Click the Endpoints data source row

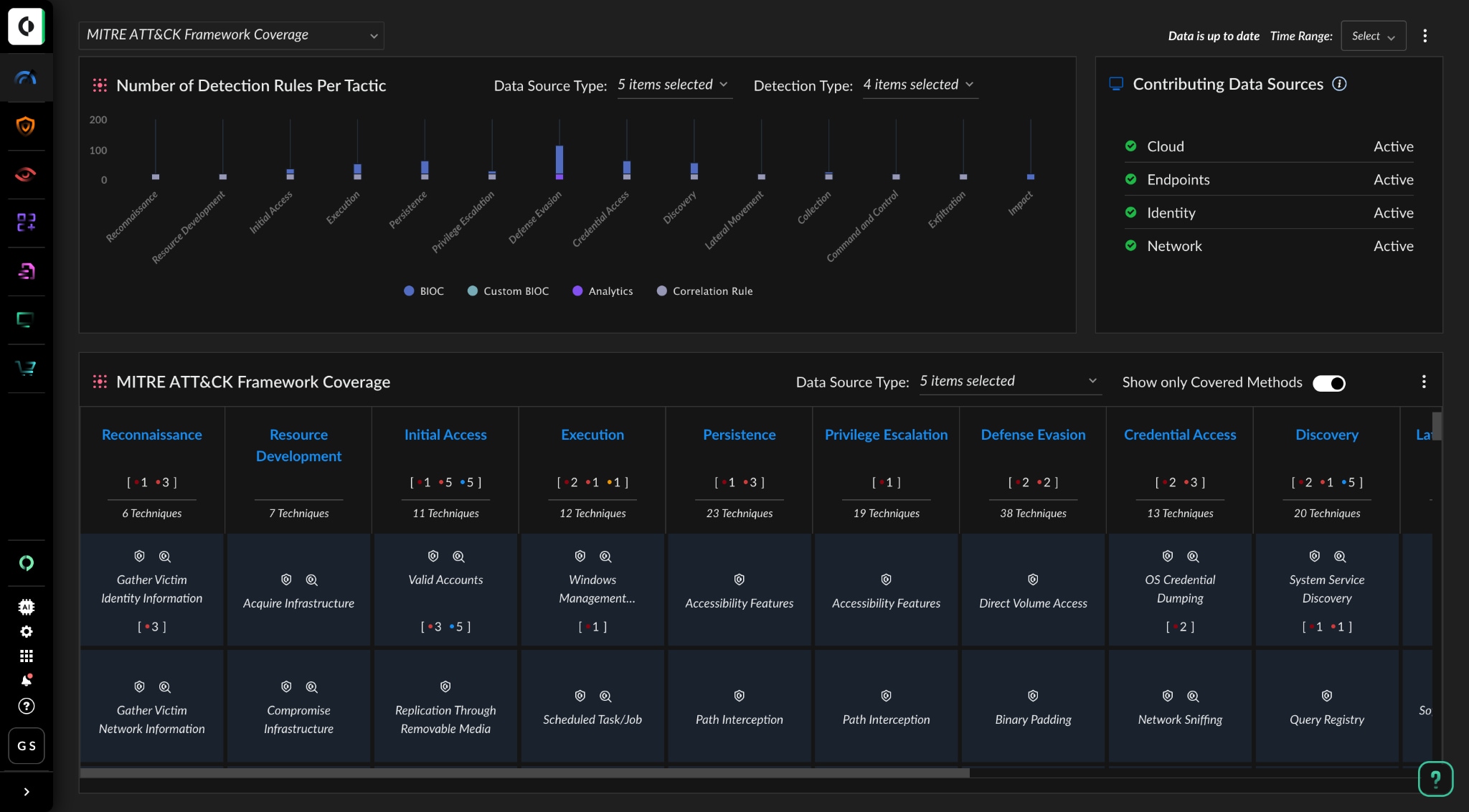point(1269,179)
